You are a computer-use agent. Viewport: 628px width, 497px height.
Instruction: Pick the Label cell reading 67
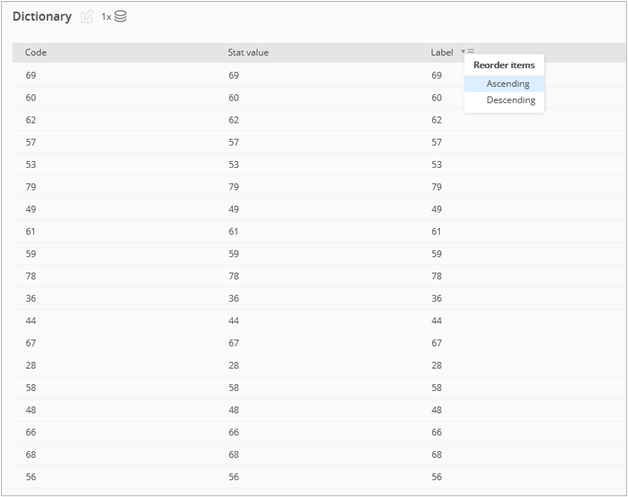437,343
